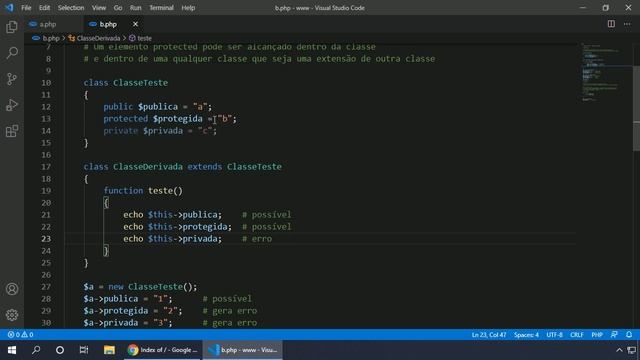Click the VS Code taskbar button

pos(242,350)
